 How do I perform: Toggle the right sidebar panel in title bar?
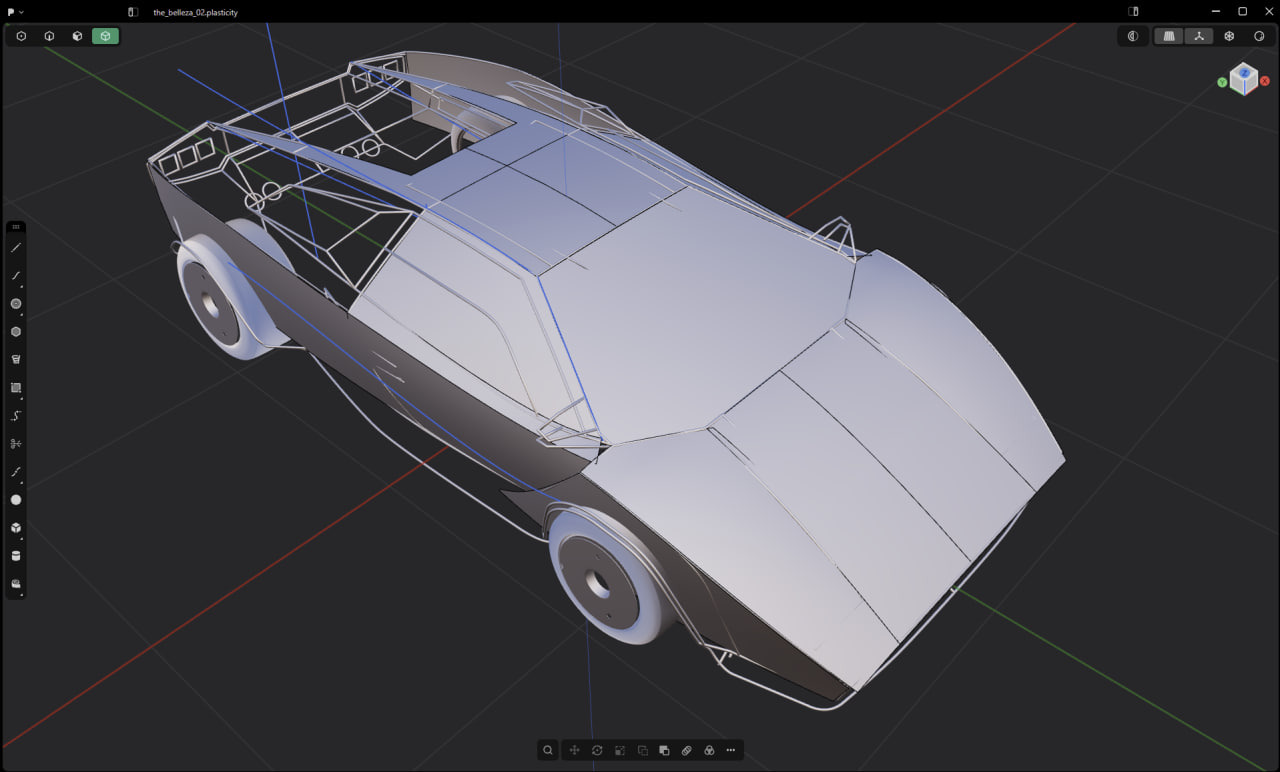(x=1133, y=12)
